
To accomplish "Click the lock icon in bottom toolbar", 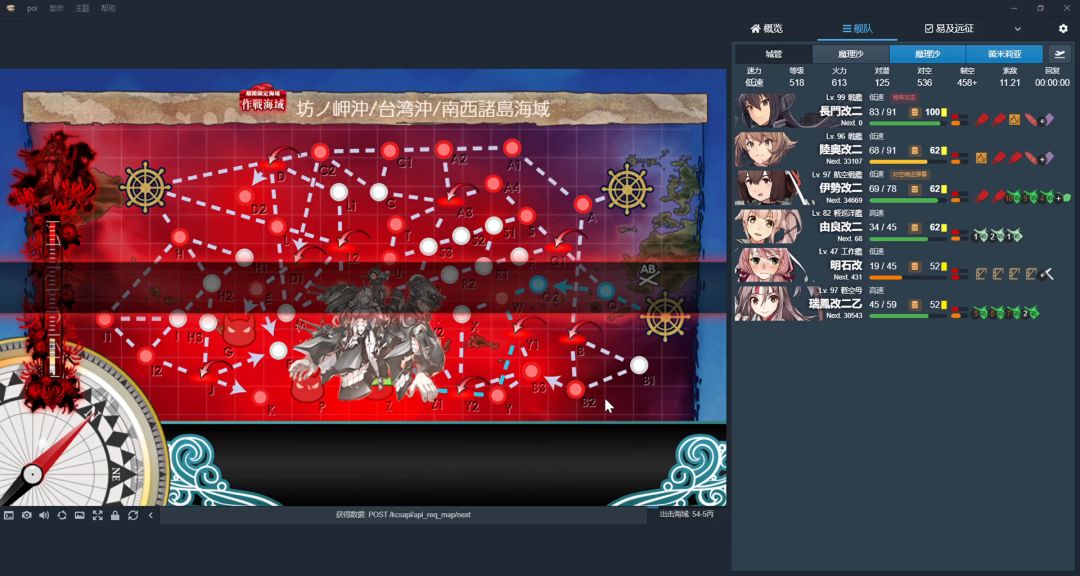I will click(x=115, y=515).
